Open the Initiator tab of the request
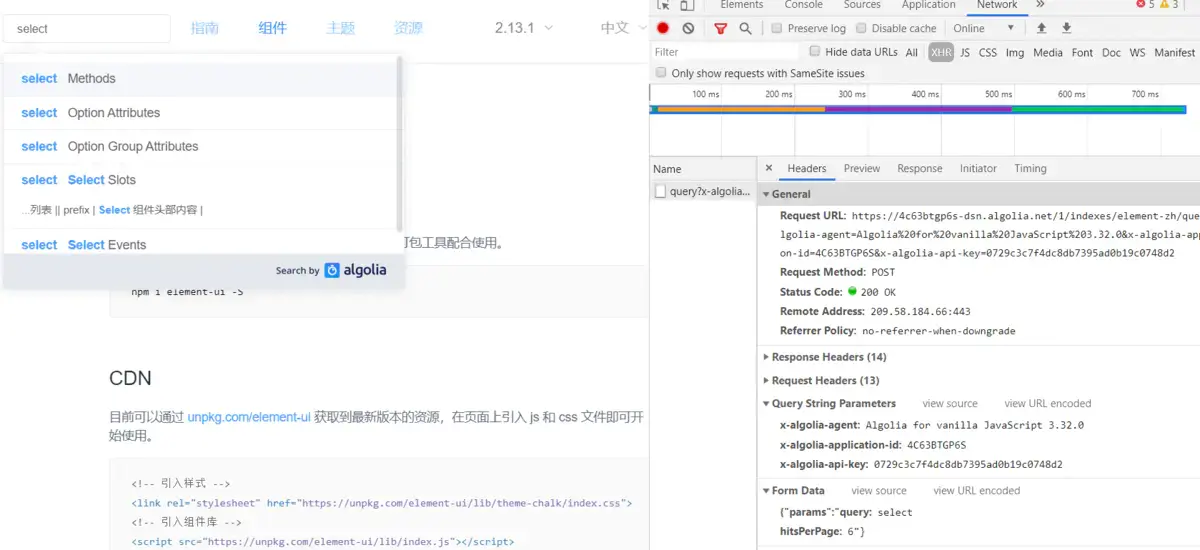 click(978, 168)
